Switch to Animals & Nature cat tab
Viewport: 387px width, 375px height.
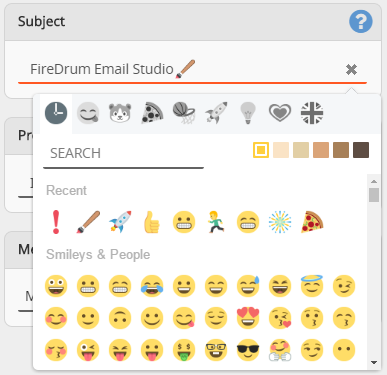(x=120, y=113)
